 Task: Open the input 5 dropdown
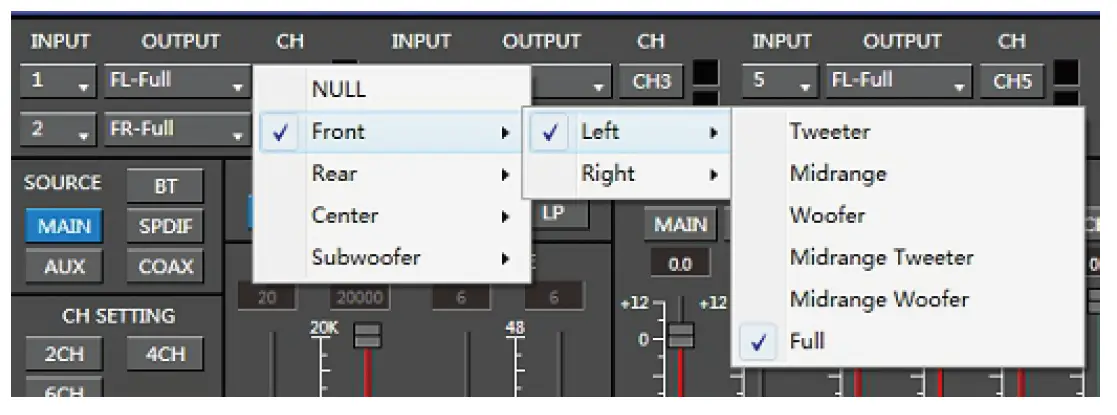[x=779, y=81]
